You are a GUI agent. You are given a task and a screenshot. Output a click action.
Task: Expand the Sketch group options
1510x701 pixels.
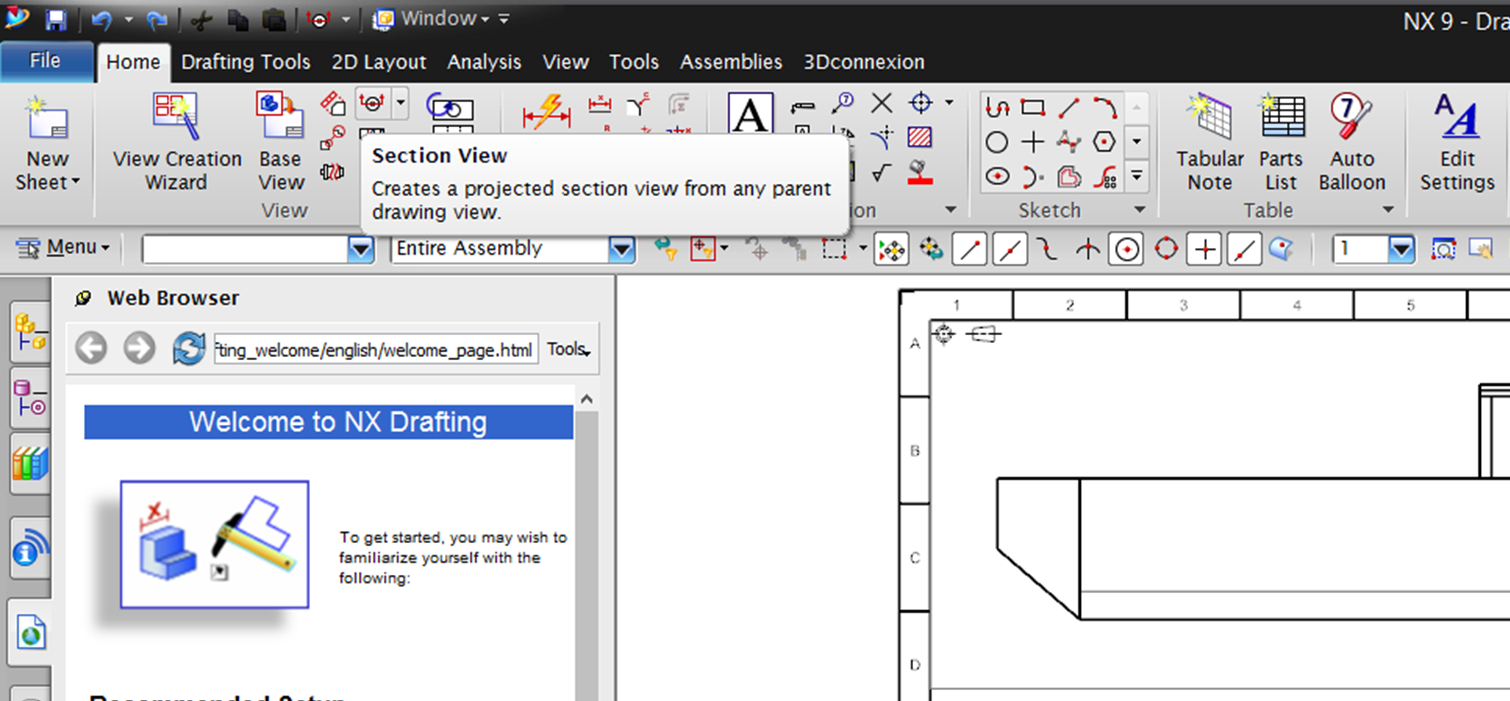tap(1139, 210)
